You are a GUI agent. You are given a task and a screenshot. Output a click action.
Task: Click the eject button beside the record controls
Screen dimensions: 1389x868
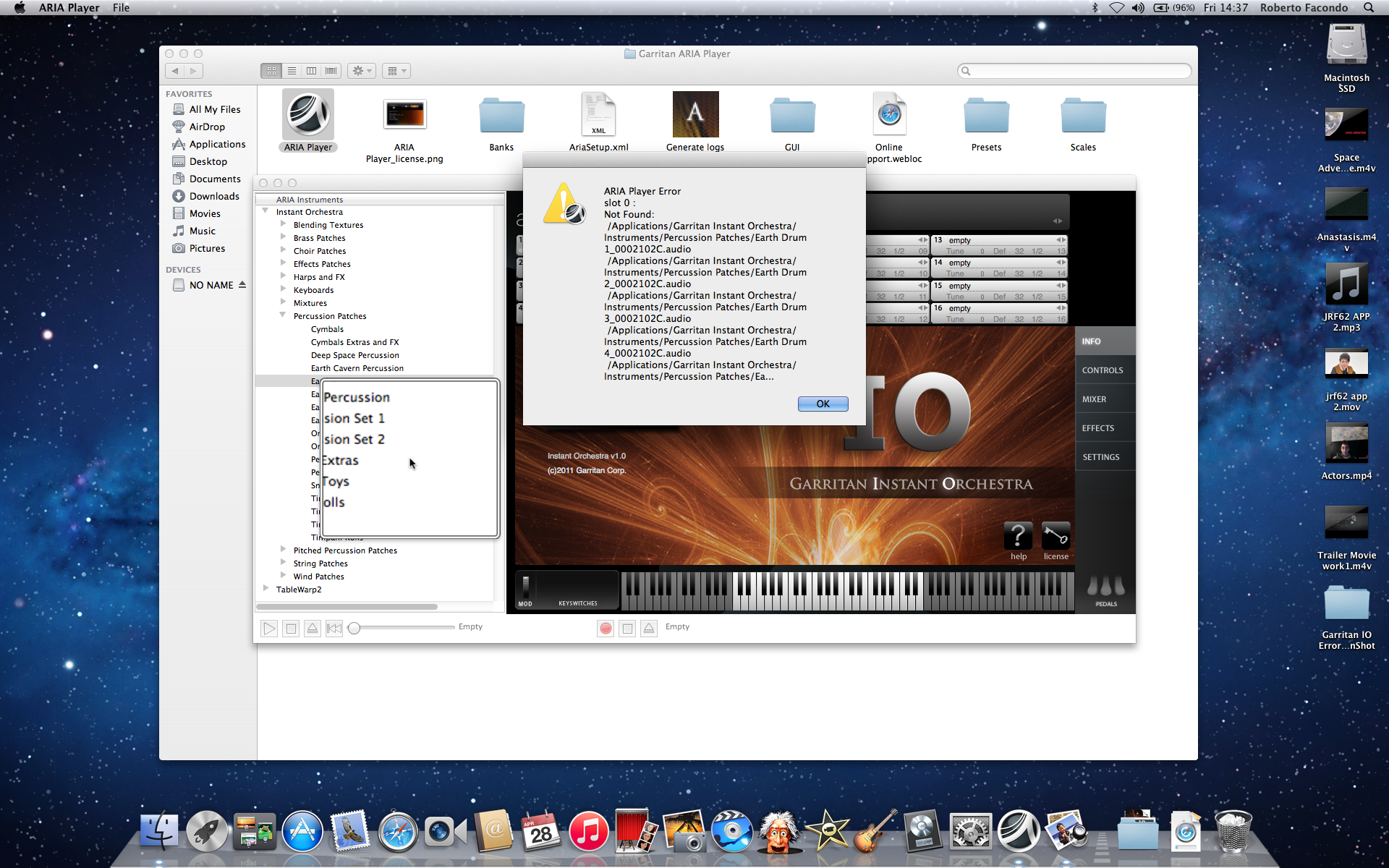click(649, 629)
